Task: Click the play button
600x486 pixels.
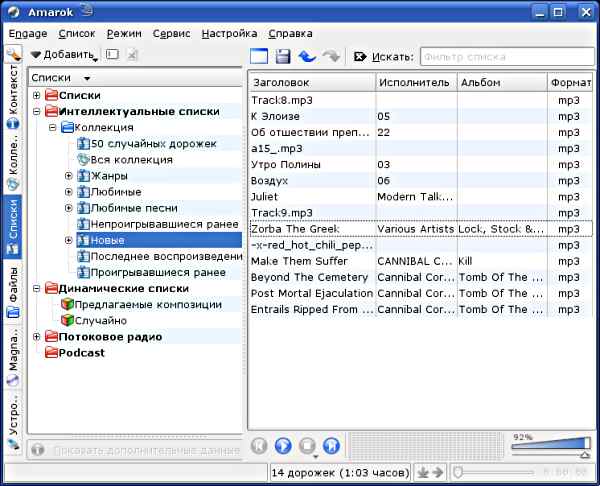Action: (283, 445)
